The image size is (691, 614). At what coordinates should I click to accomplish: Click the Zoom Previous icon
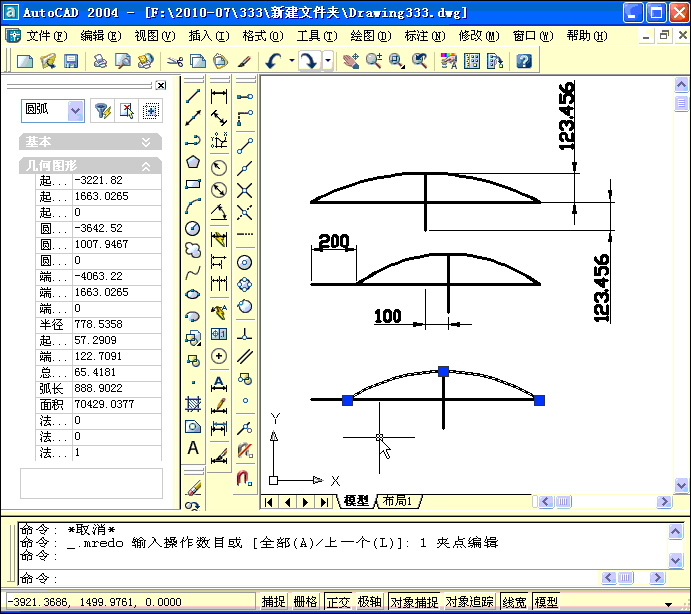419,61
